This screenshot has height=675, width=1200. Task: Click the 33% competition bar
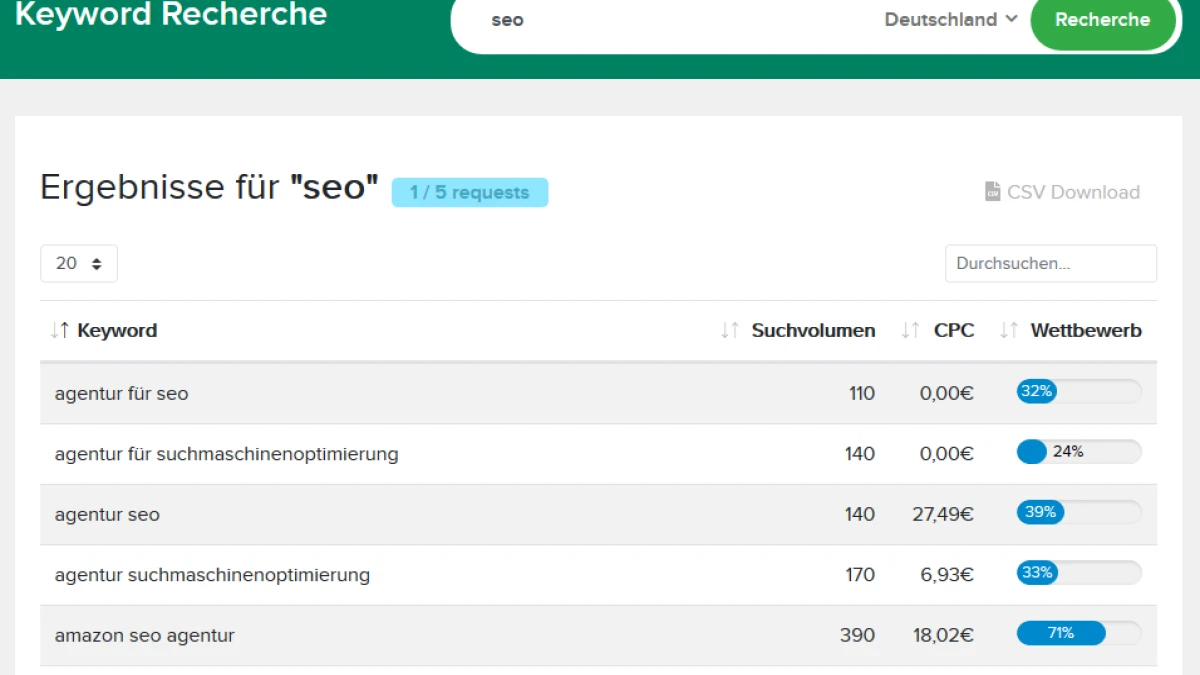[1079, 573]
